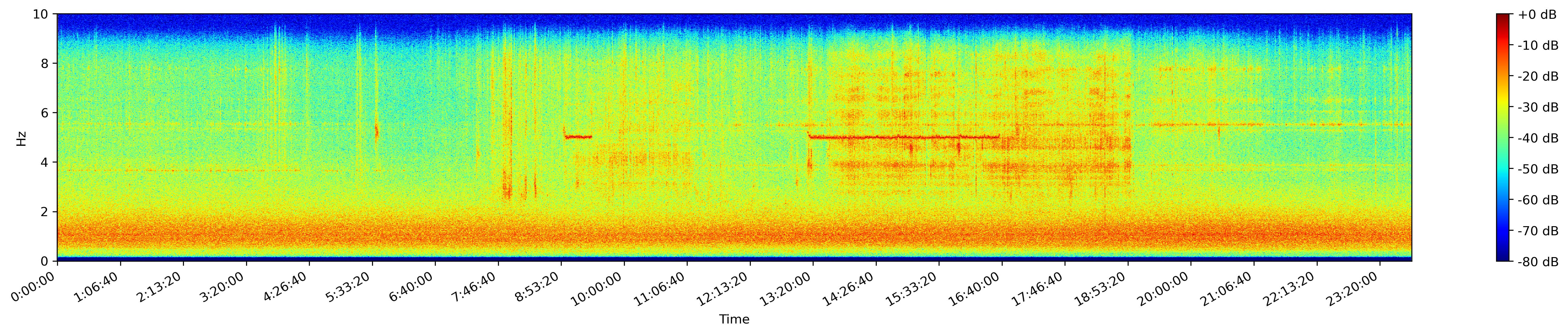Click the dark red top of colorbar
1568x335 pixels.
(1503, 16)
